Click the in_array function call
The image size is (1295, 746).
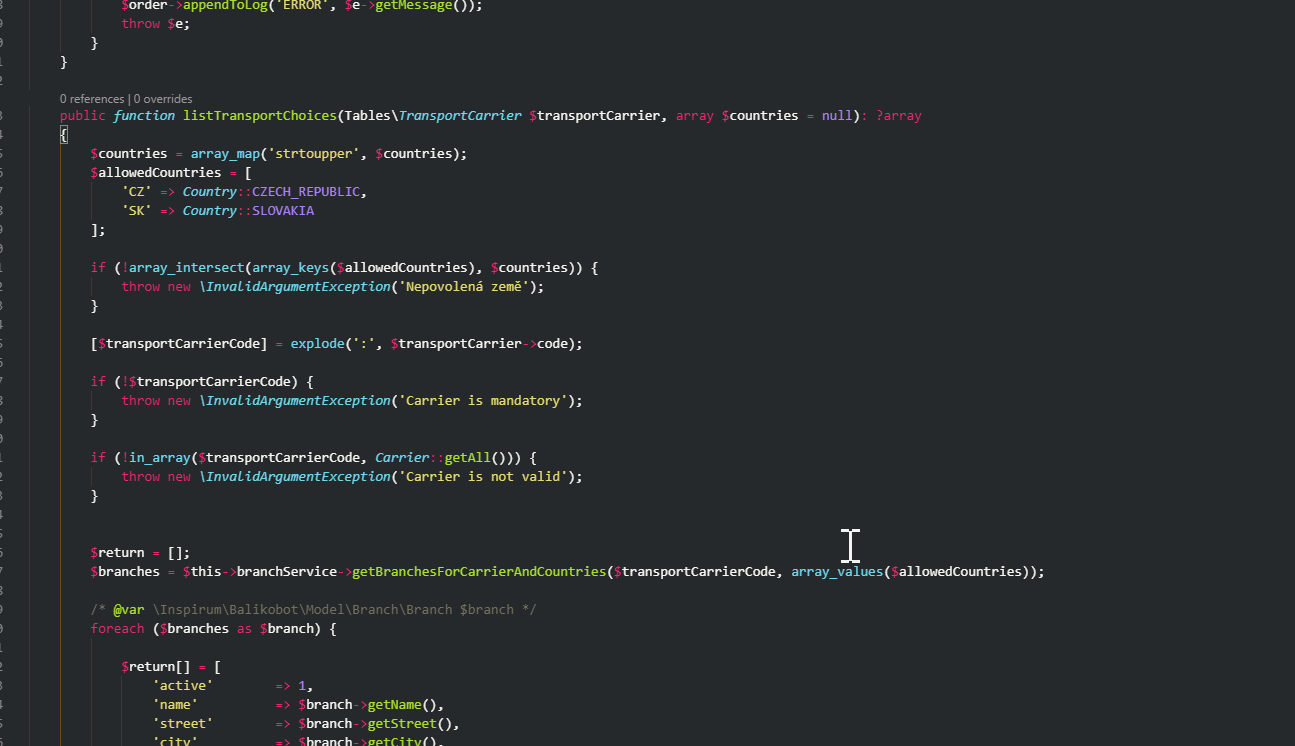(160, 458)
